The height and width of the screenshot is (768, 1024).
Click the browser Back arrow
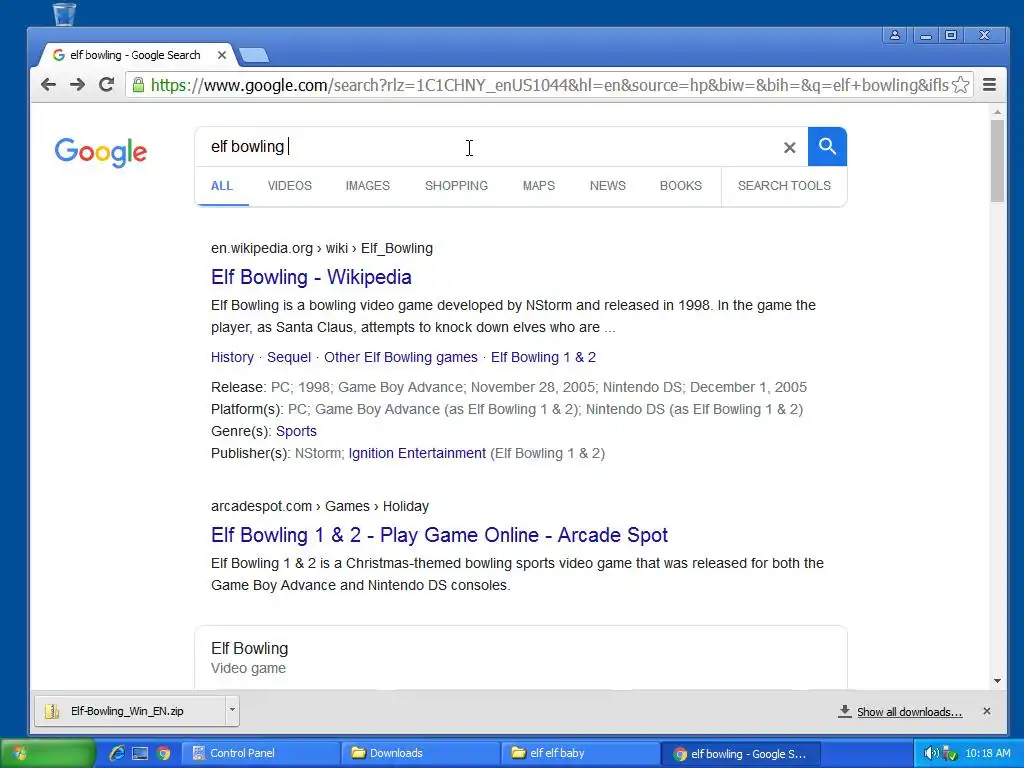pos(48,85)
